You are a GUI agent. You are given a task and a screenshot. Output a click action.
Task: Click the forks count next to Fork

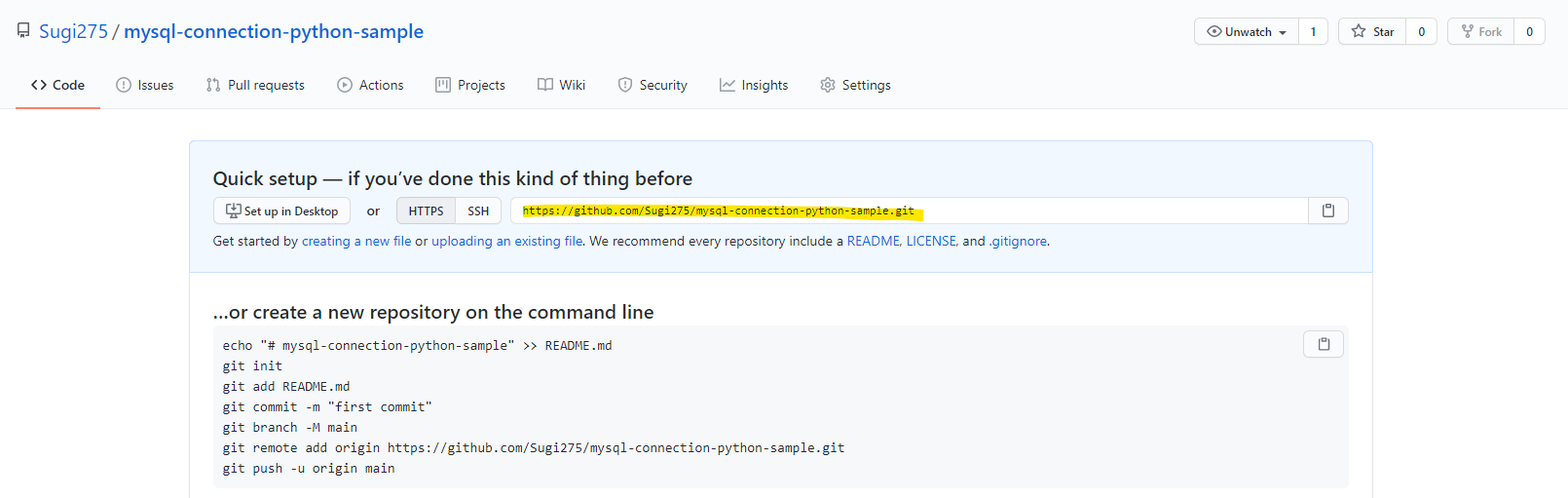(x=1529, y=31)
